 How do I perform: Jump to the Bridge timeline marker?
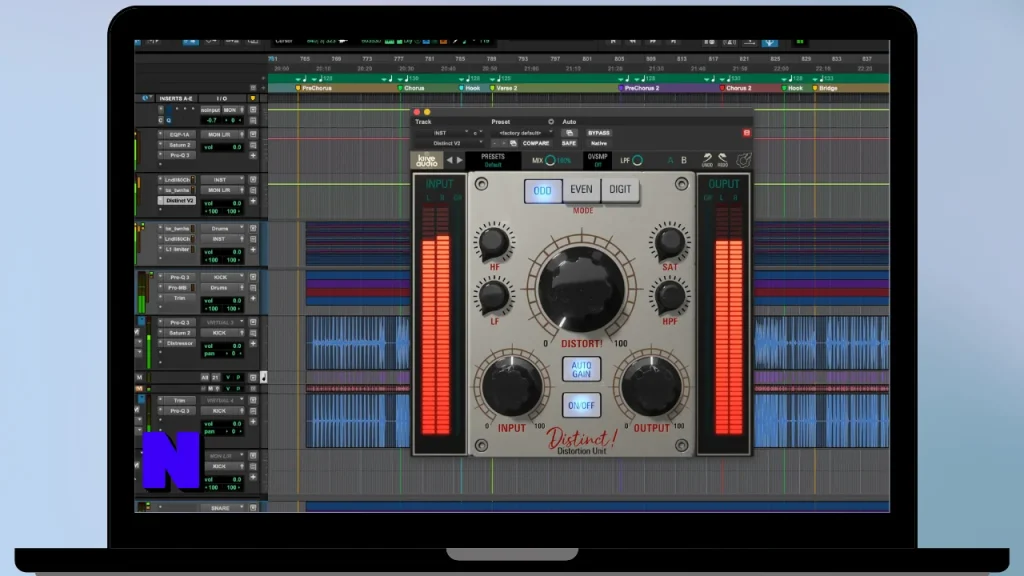coord(825,88)
